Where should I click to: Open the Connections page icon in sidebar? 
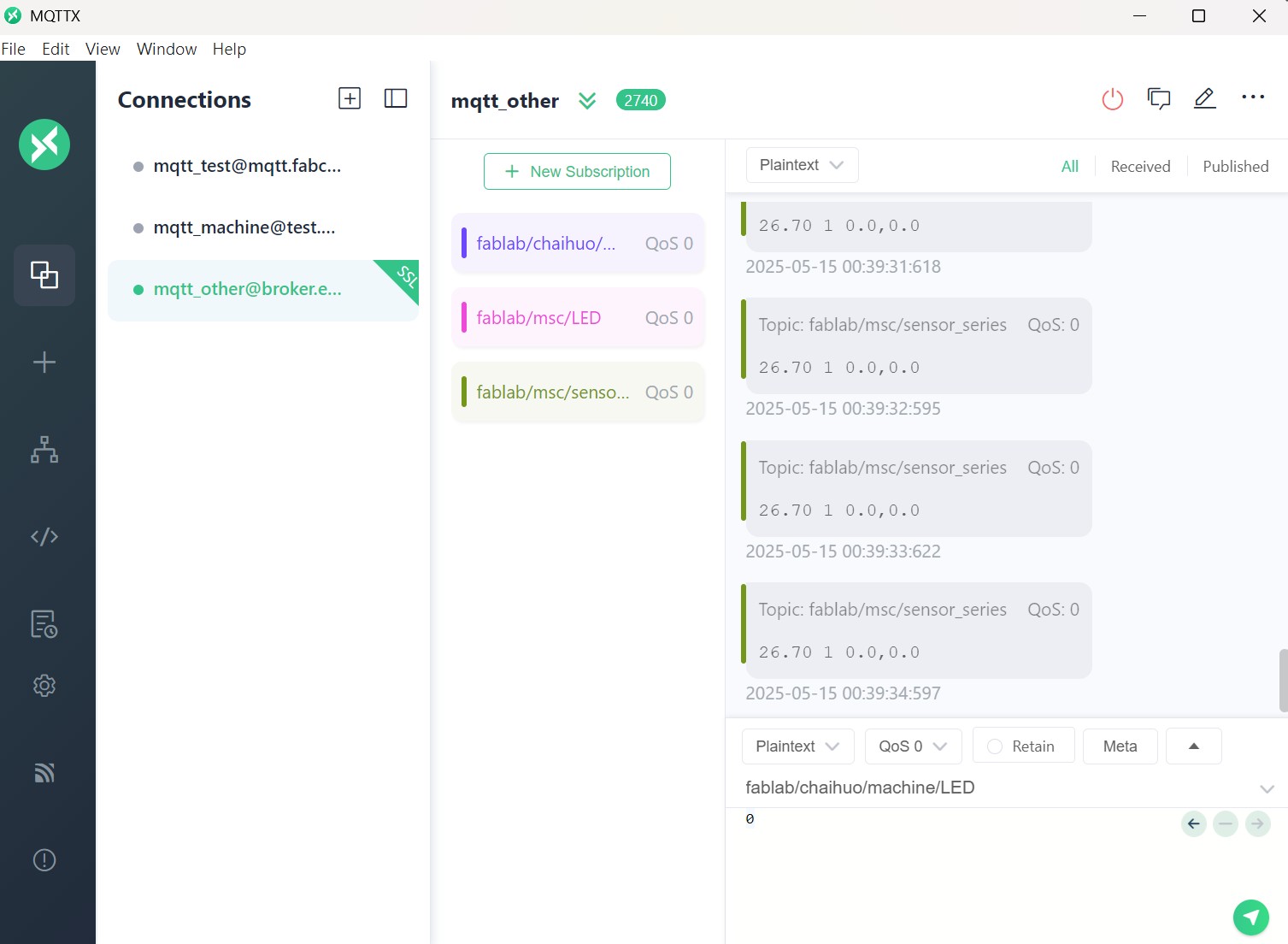click(44, 274)
